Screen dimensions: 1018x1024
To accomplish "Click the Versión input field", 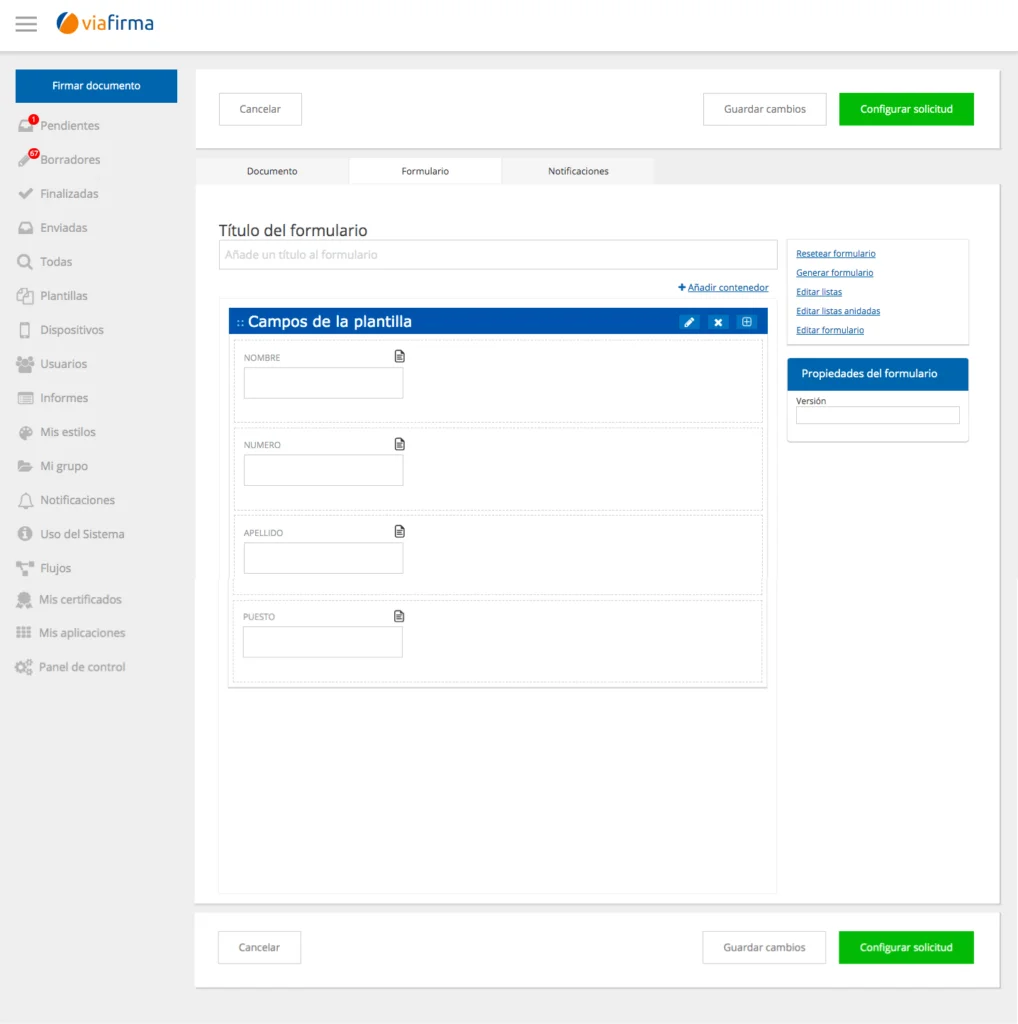I will click(x=877, y=415).
